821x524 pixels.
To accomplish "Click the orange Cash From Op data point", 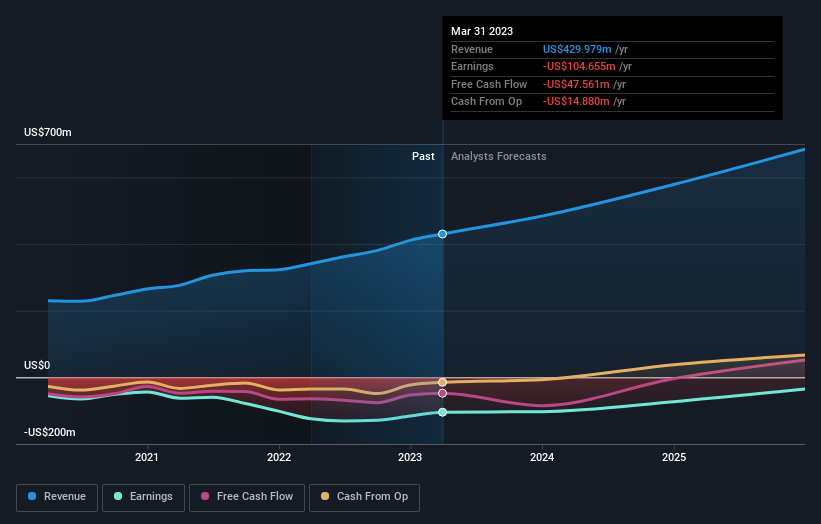I will pyautogui.click(x=442, y=382).
